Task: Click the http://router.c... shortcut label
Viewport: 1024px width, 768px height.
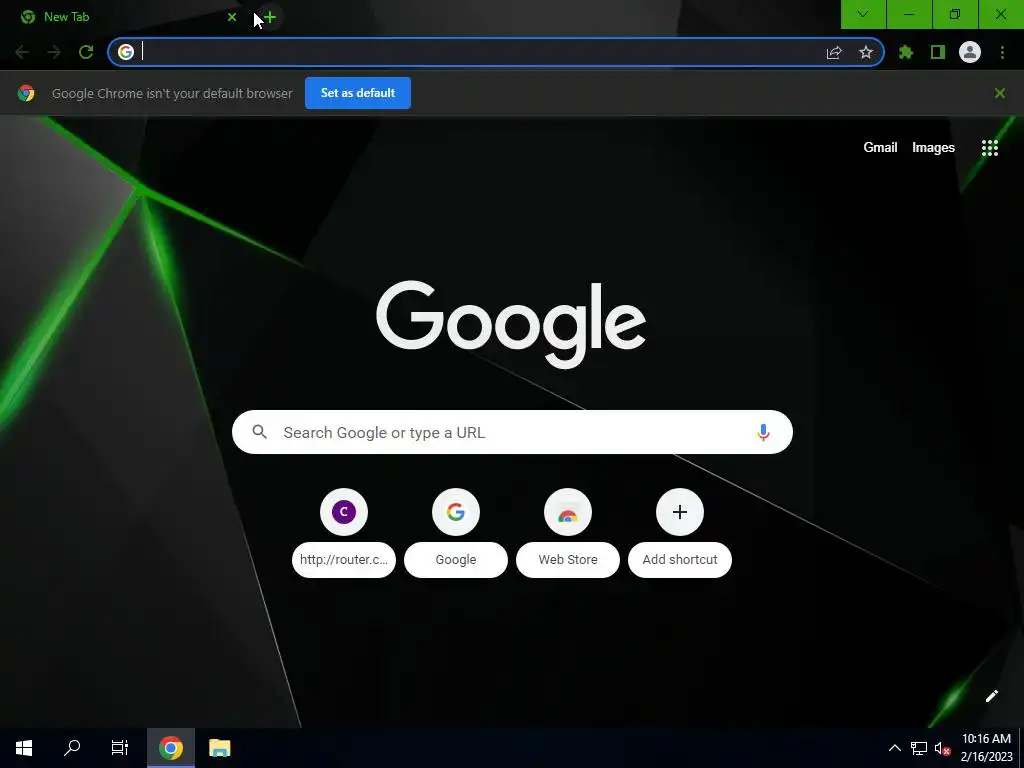Action: pyautogui.click(x=344, y=560)
